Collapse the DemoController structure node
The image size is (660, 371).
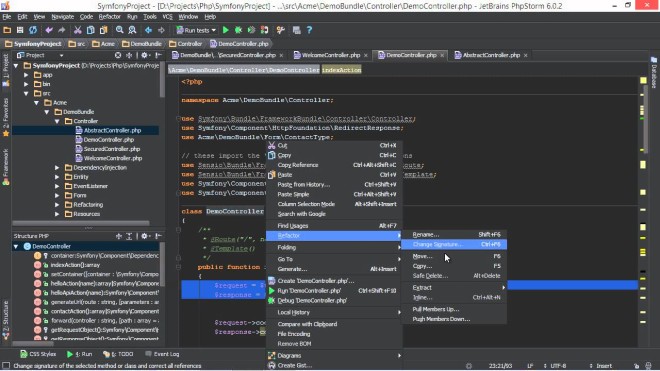tap(16, 246)
